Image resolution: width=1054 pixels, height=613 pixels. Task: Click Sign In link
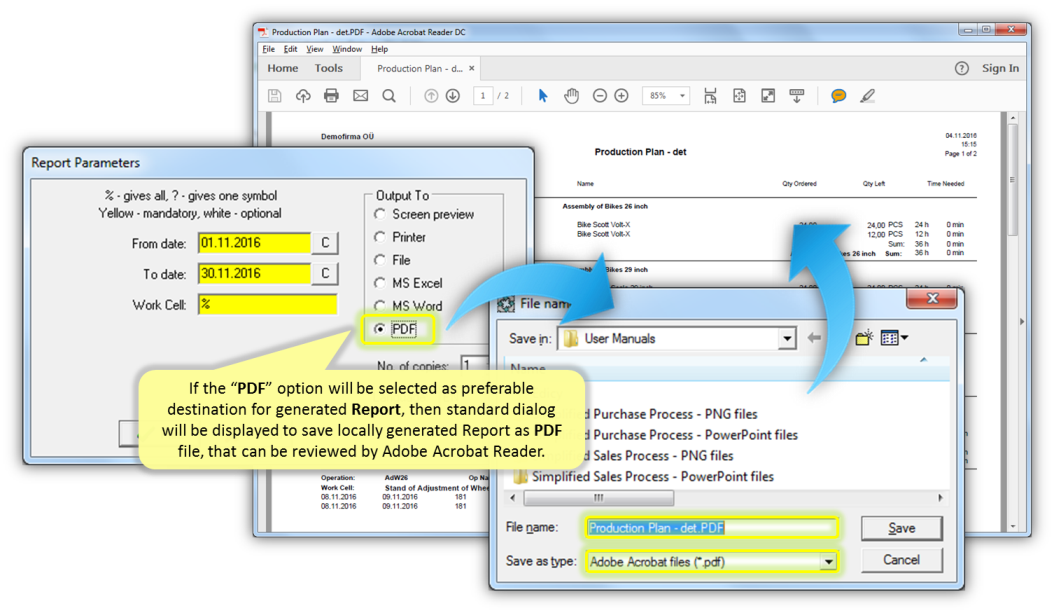(x=1000, y=68)
